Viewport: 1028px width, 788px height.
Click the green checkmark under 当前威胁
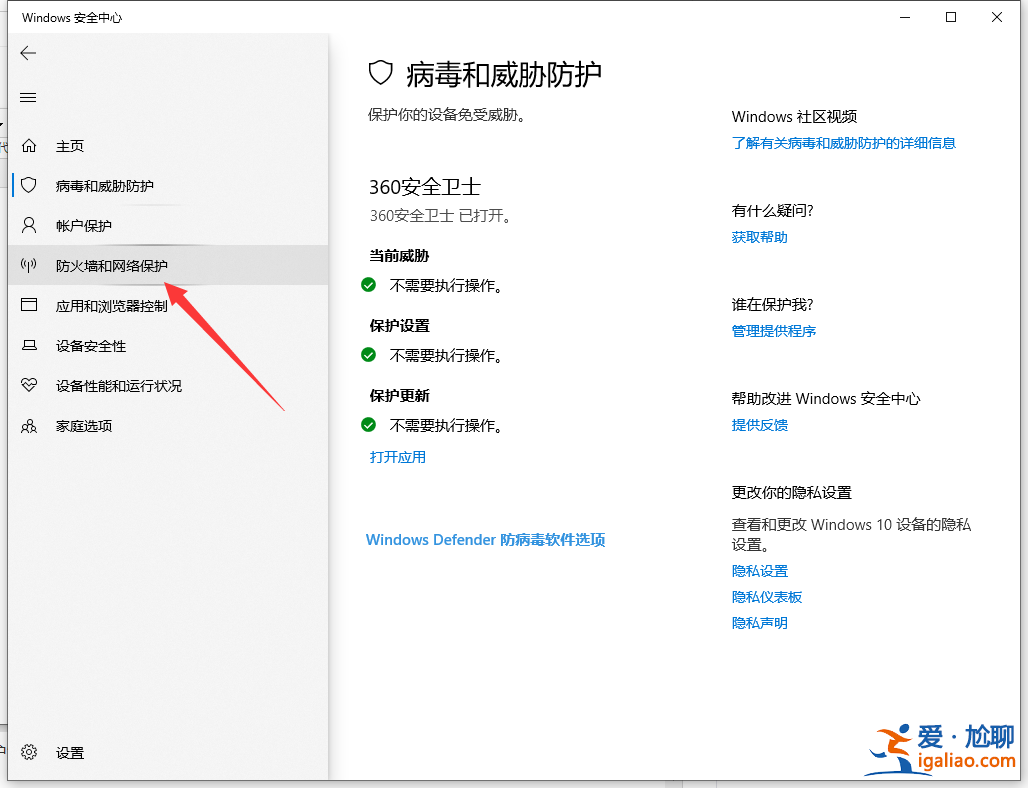(x=368, y=285)
